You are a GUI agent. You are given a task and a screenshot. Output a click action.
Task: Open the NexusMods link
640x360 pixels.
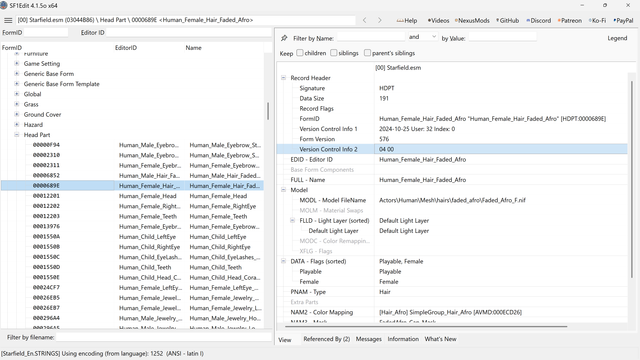[472, 20]
